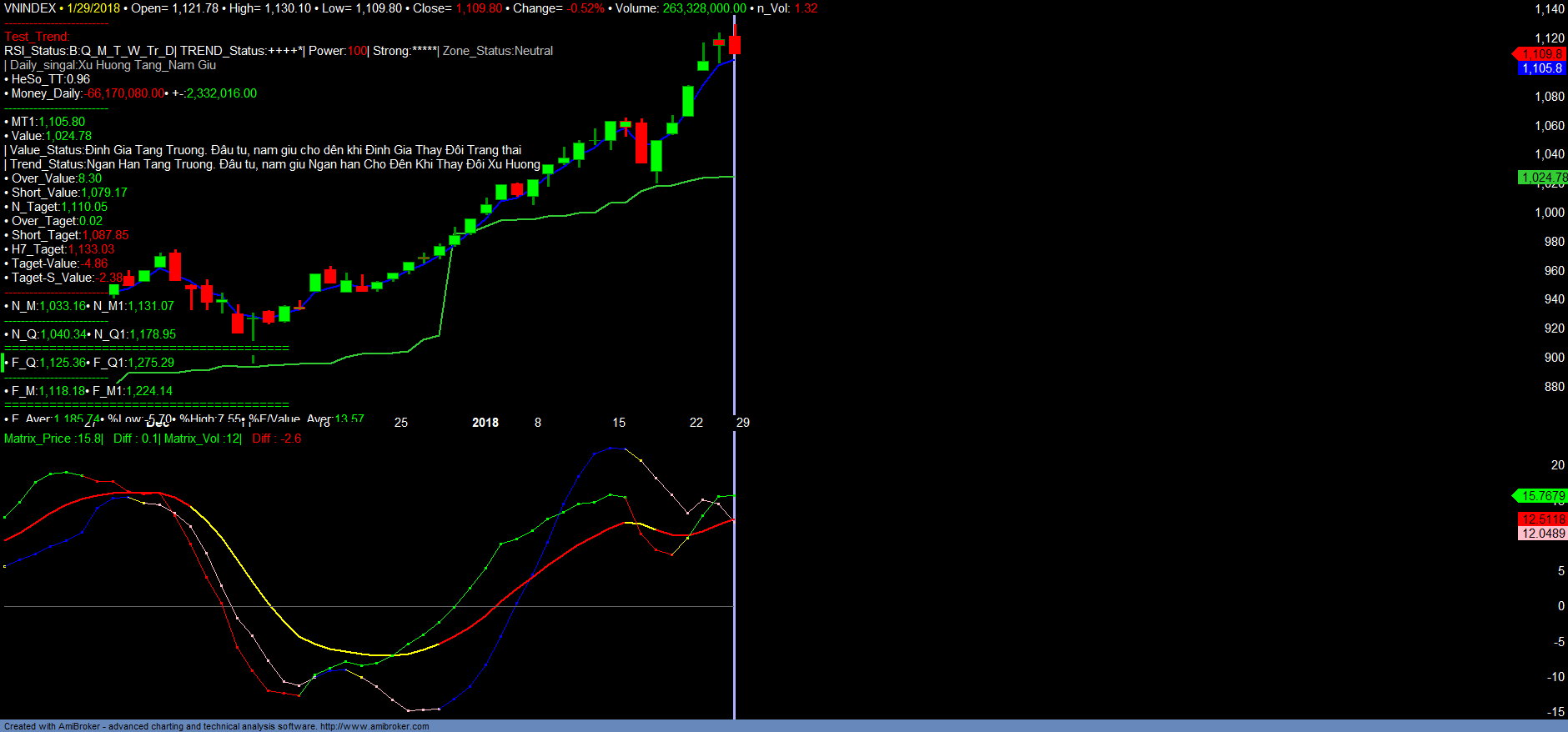Select the last red candlestick on chart
The height and width of the screenshot is (732, 1568).
point(735,43)
